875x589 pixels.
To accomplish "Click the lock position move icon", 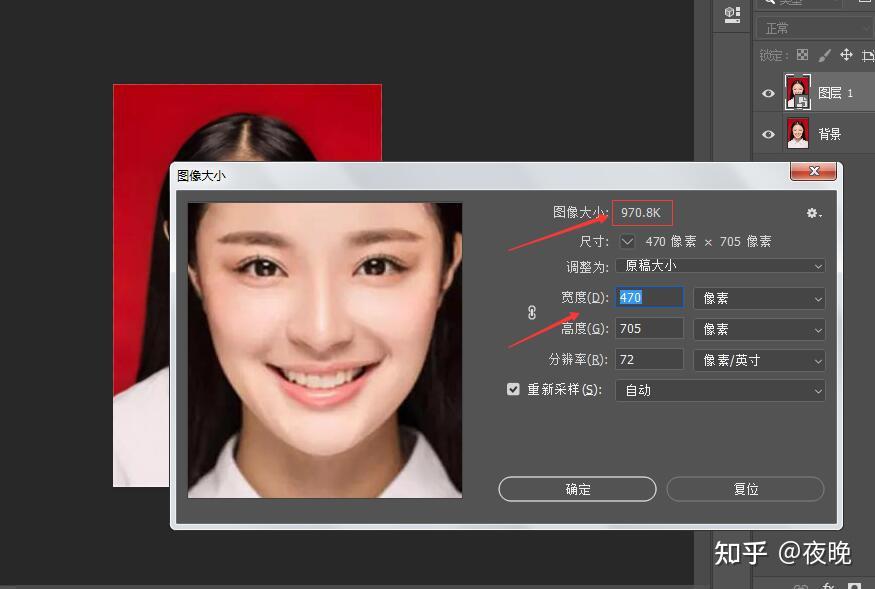I will [846, 55].
